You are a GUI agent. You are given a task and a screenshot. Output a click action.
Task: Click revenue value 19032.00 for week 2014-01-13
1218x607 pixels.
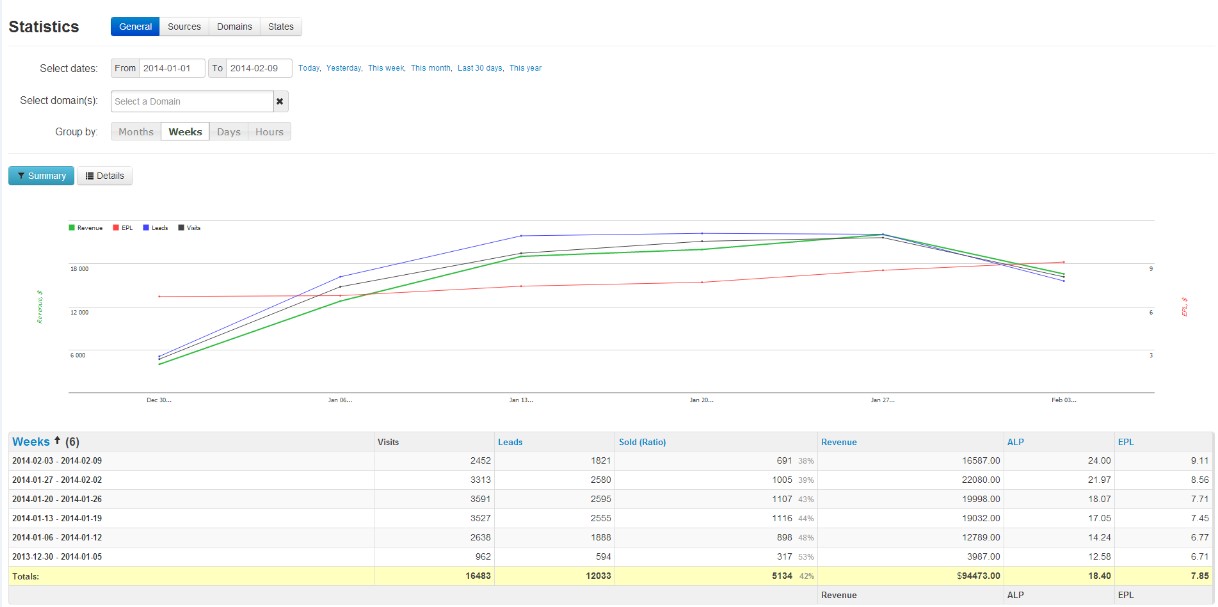pos(979,519)
